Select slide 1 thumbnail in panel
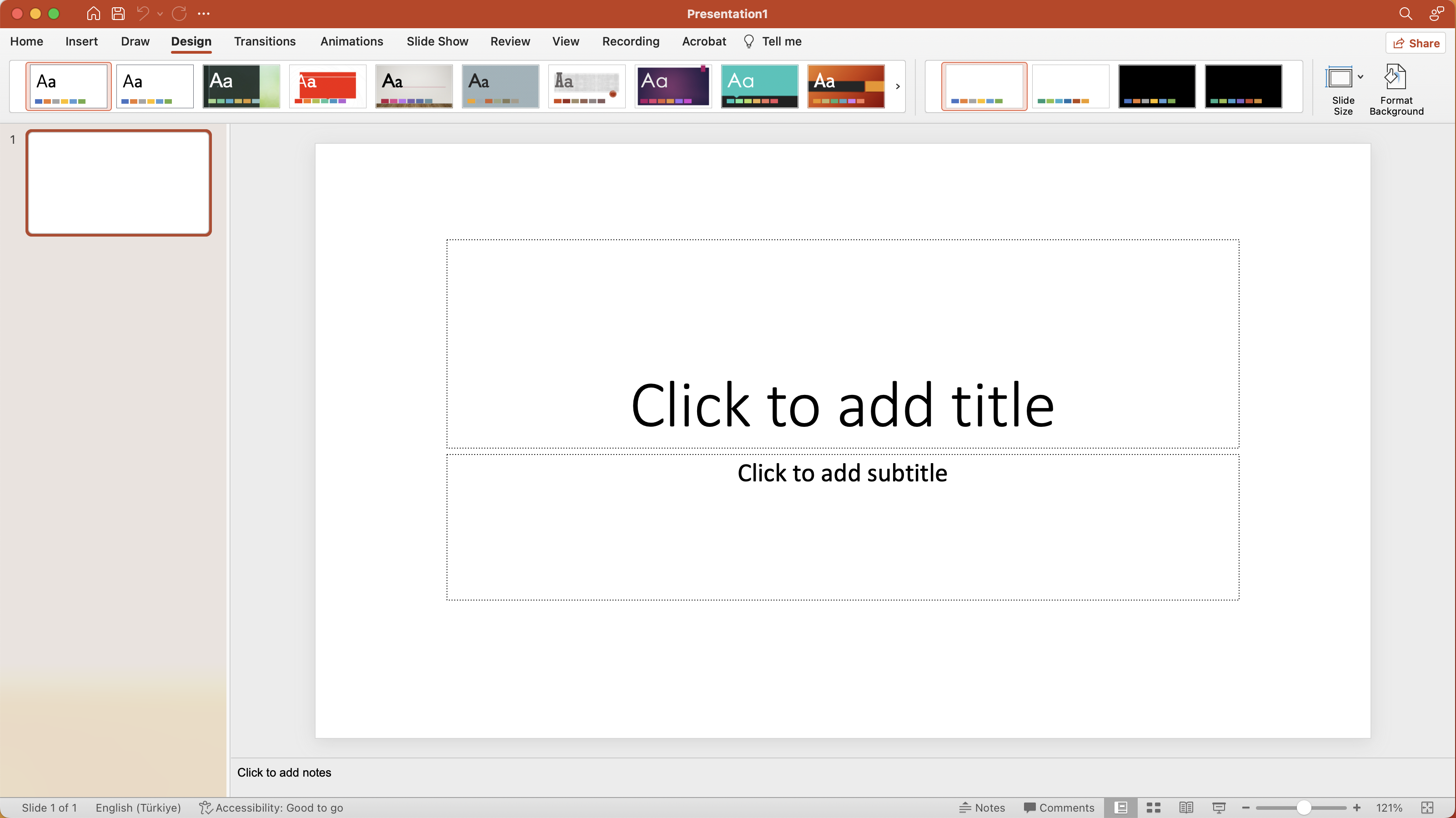The width and height of the screenshot is (1456, 818). click(119, 183)
